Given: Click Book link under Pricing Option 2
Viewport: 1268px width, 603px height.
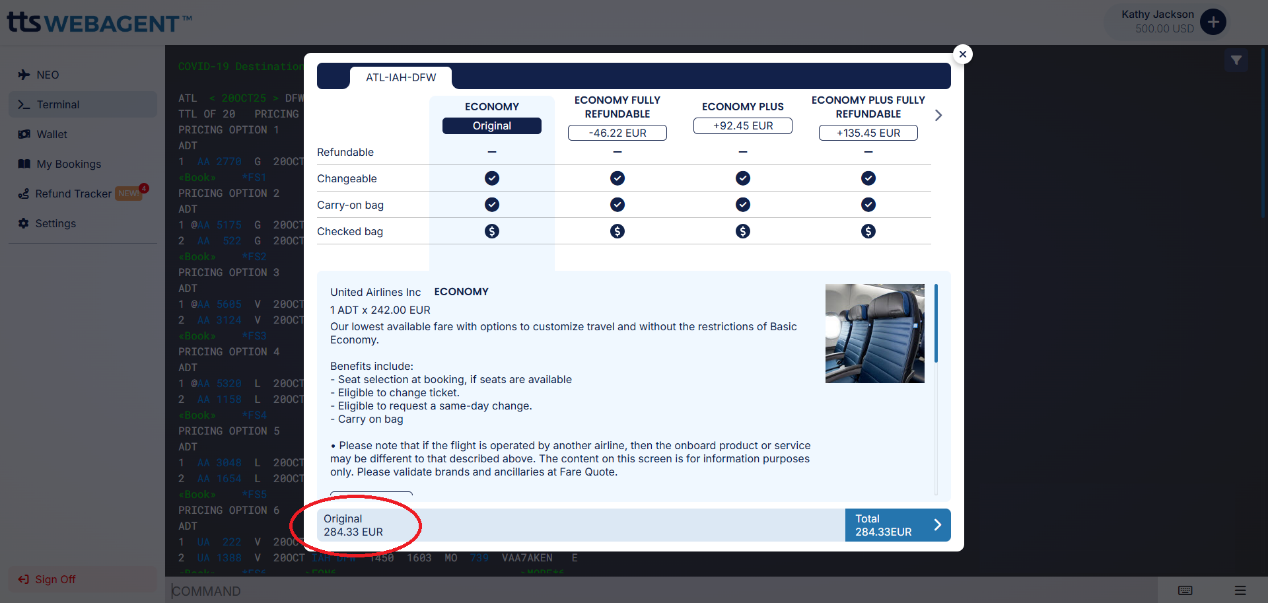Looking at the screenshot, I should (x=195, y=256).
